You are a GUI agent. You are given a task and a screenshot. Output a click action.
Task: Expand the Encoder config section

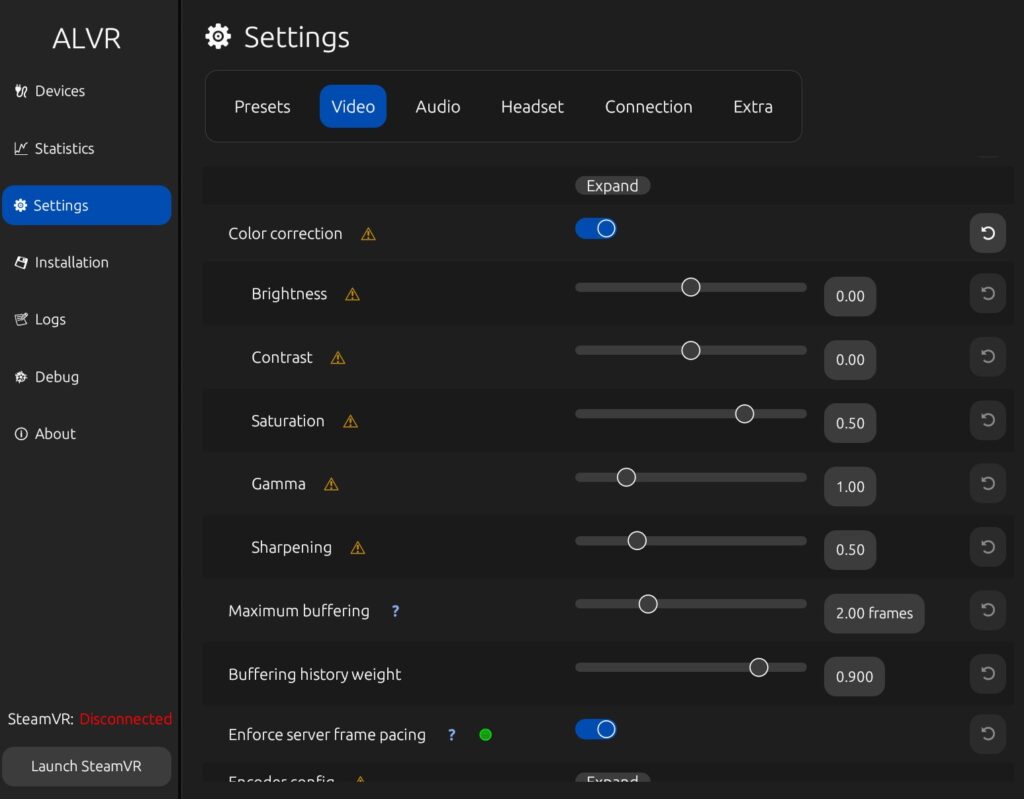point(612,778)
